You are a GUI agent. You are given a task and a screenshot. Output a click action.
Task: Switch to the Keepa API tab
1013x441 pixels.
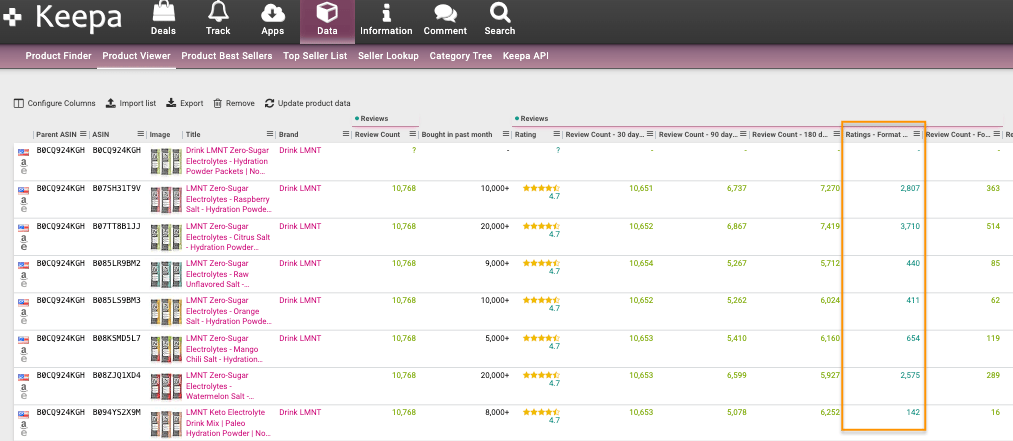click(x=525, y=56)
